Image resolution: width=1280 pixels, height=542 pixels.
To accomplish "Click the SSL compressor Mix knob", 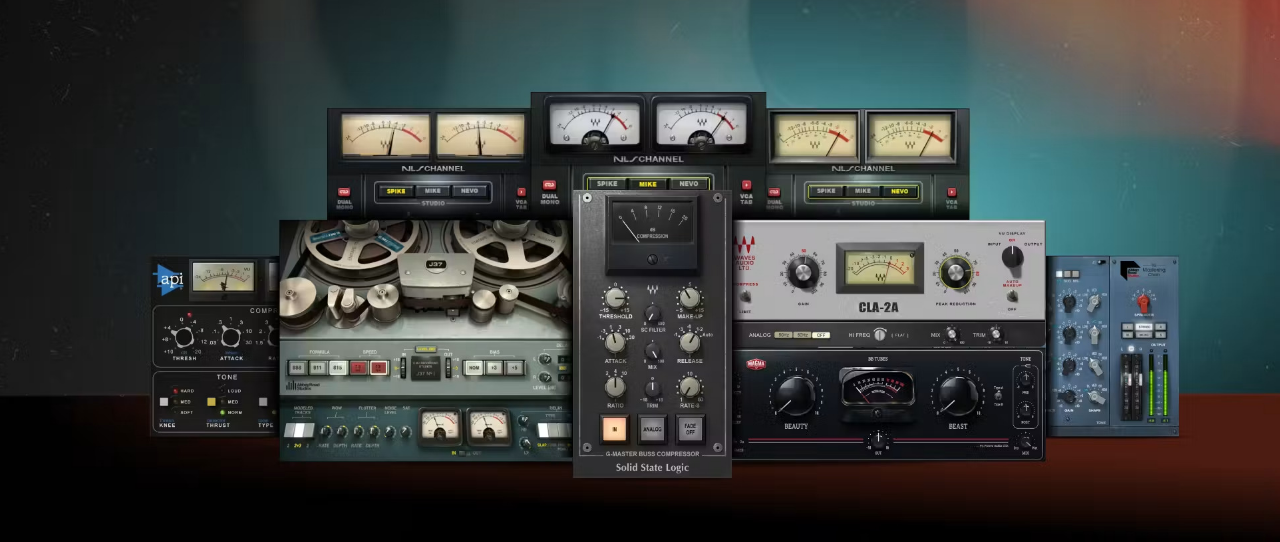I will click(x=652, y=351).
